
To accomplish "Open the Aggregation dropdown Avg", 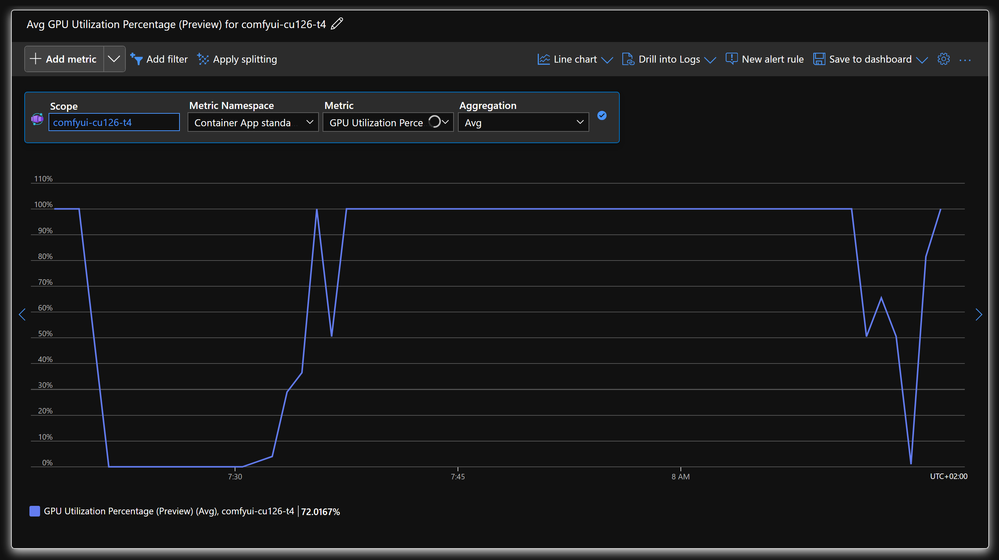I will (523, 122).
